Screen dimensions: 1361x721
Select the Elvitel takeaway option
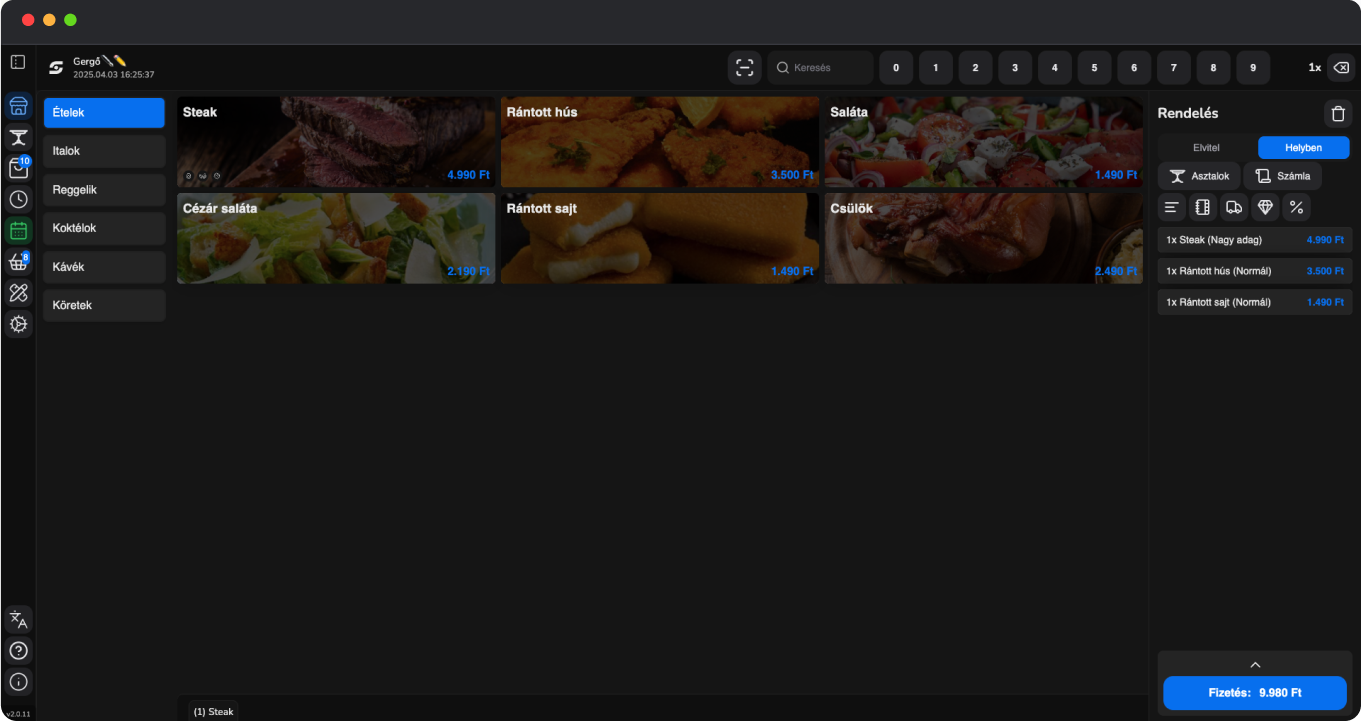click(x=1206, y=148)
